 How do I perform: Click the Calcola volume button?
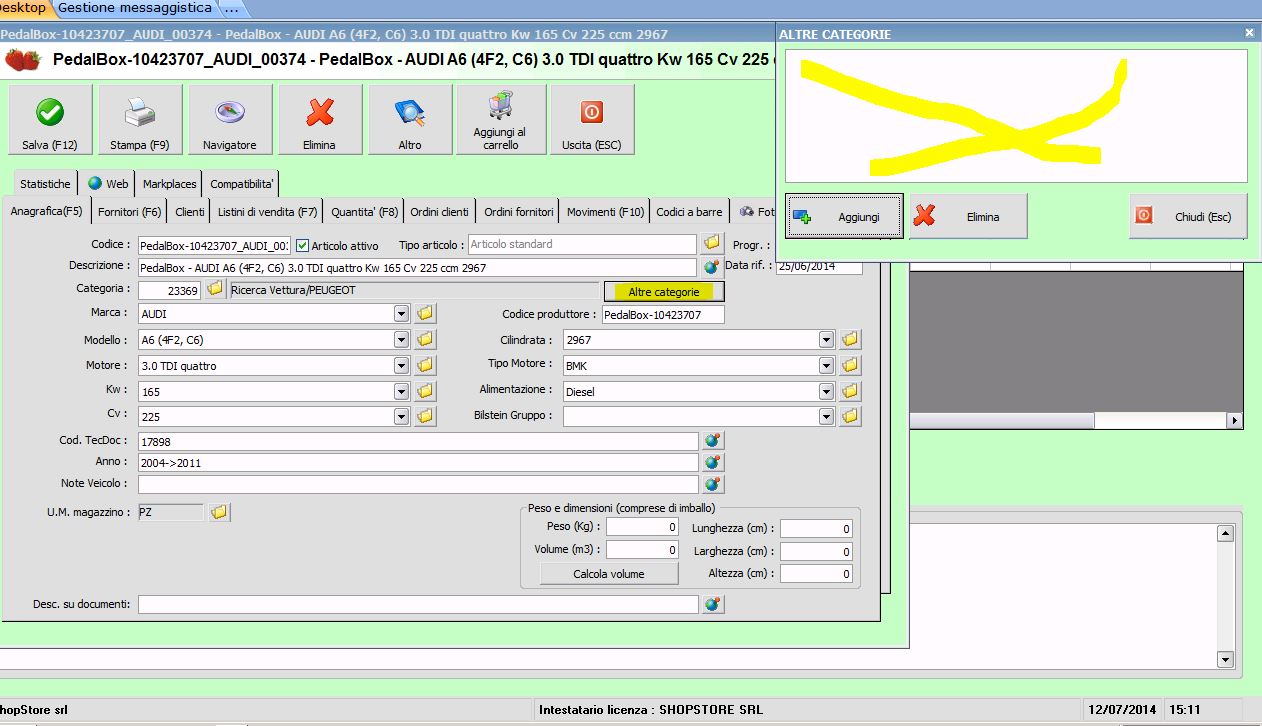click(x=609, y=574)
